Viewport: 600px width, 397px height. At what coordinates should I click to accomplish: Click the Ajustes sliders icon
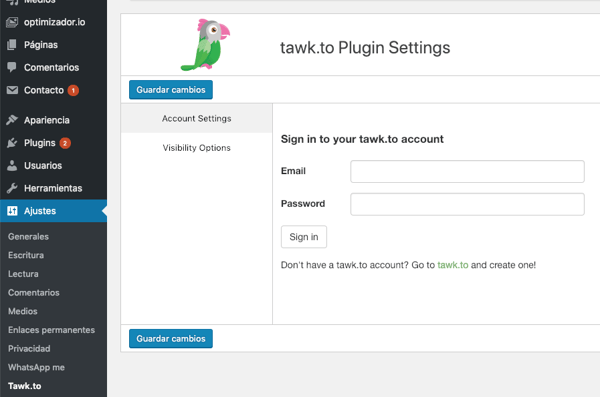pos(12,211)
